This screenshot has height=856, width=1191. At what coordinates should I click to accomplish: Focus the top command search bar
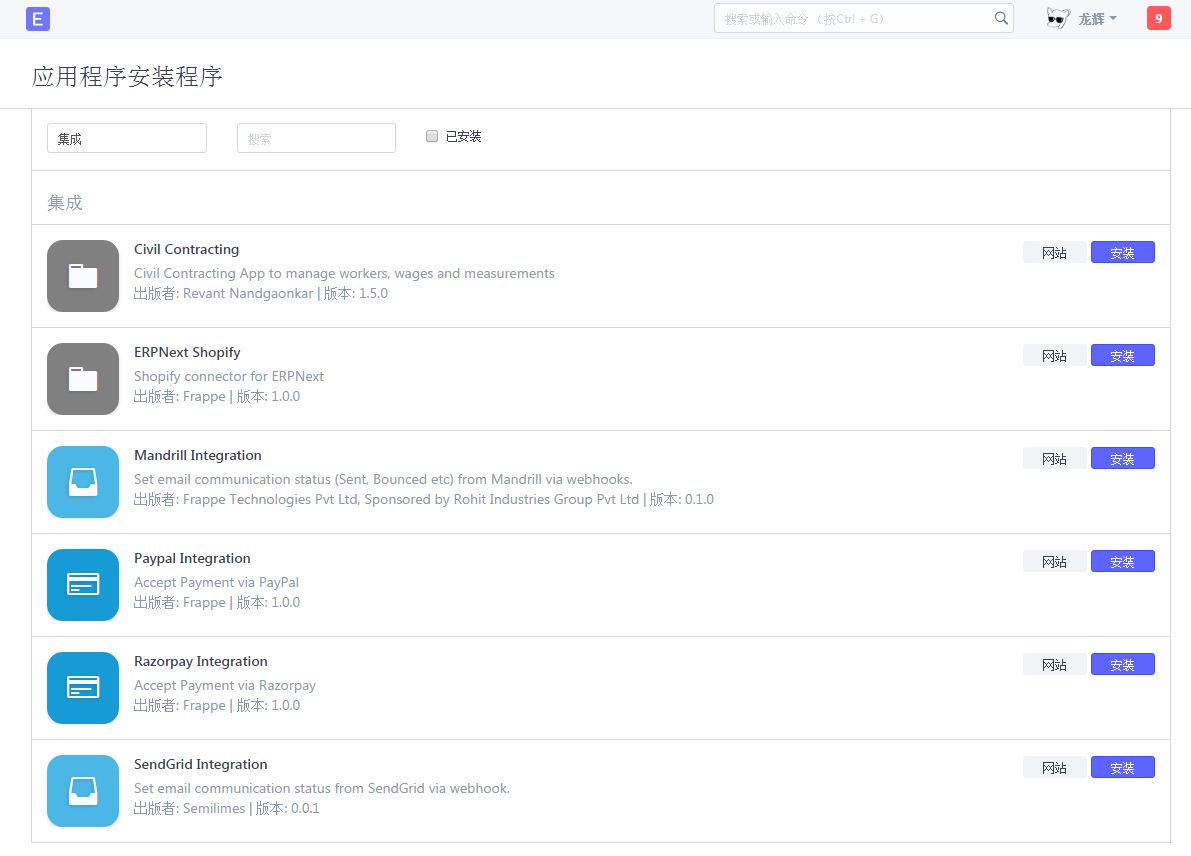(855, 18)
